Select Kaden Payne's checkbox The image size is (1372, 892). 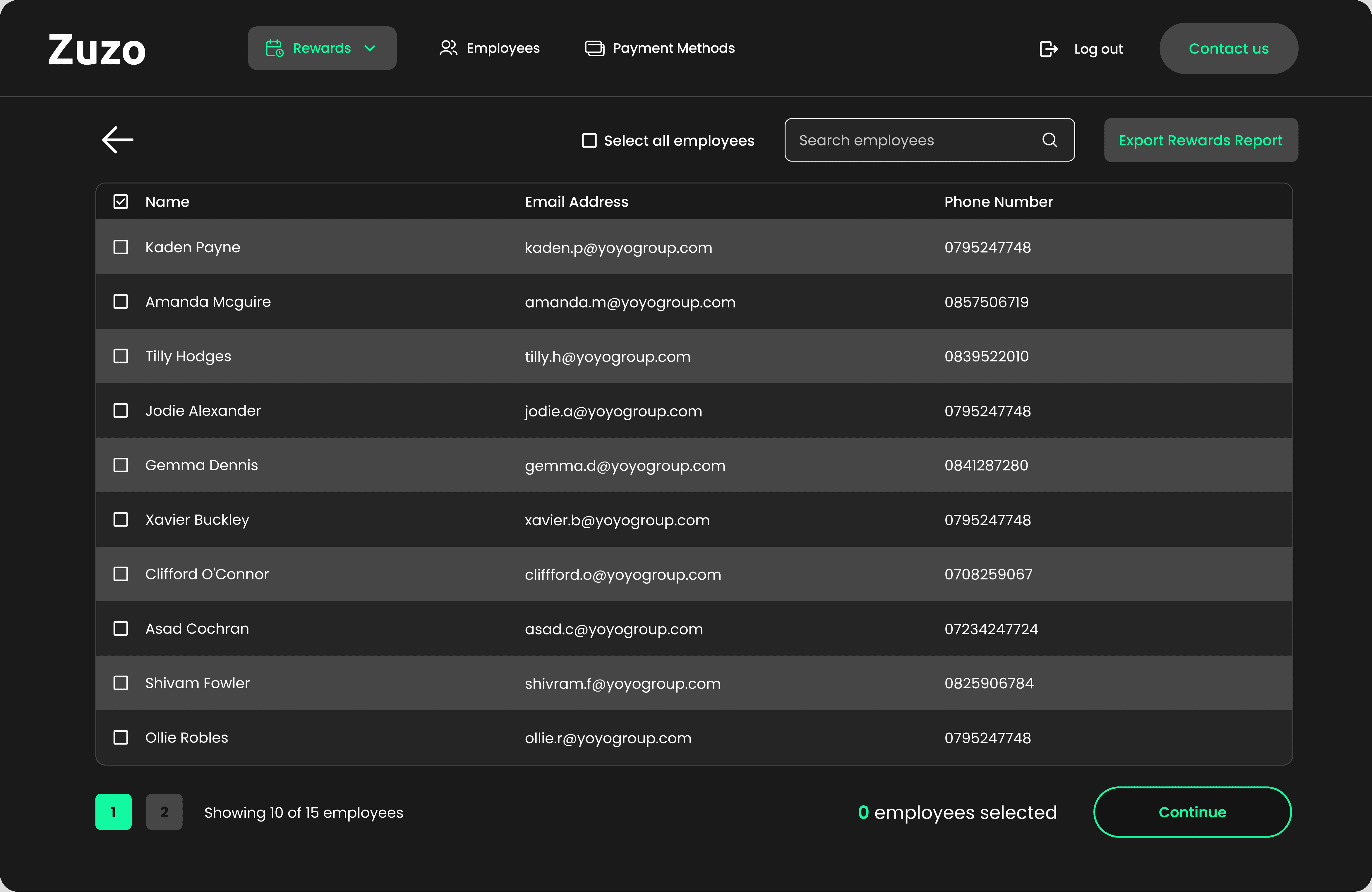pyautogui.click(x=121, y=247)
